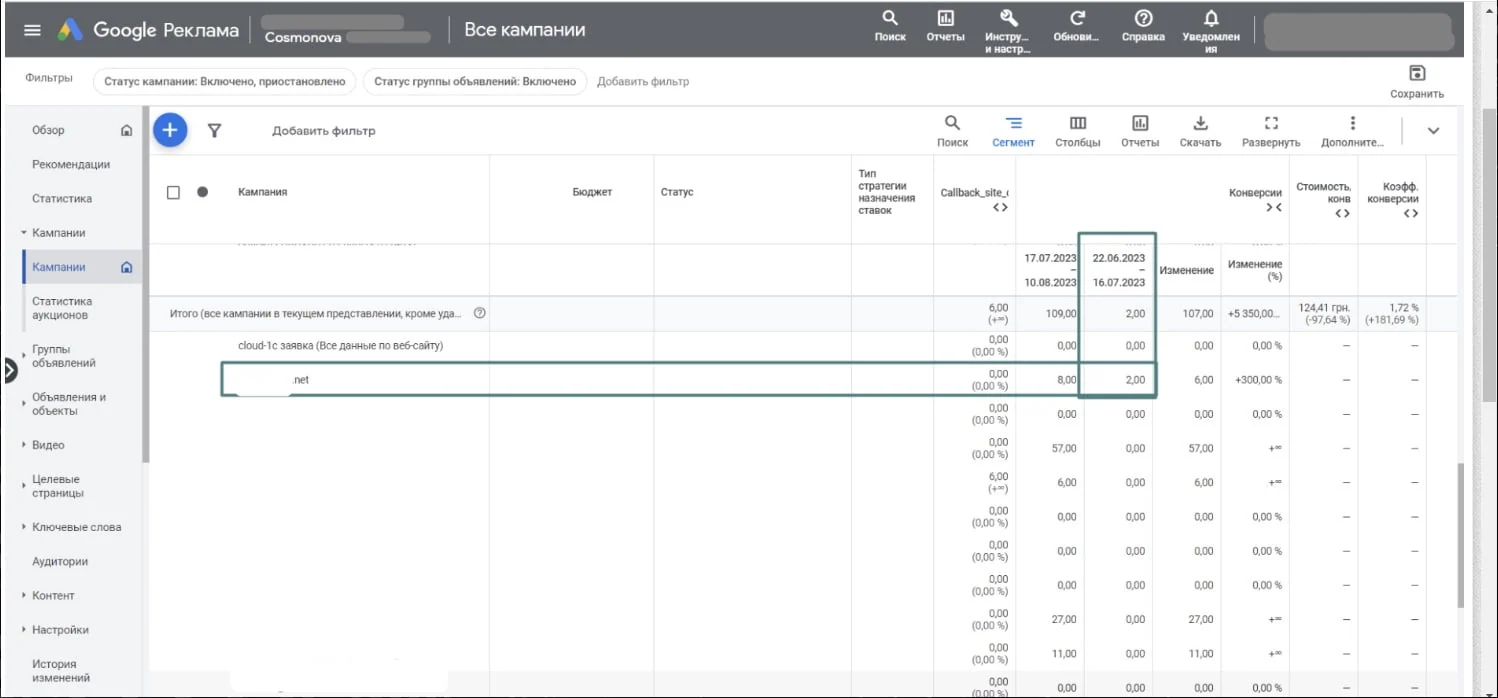Toggle the left navigation panel arrow
Viewport: 1498px width, 698px height.
(9, 371)
